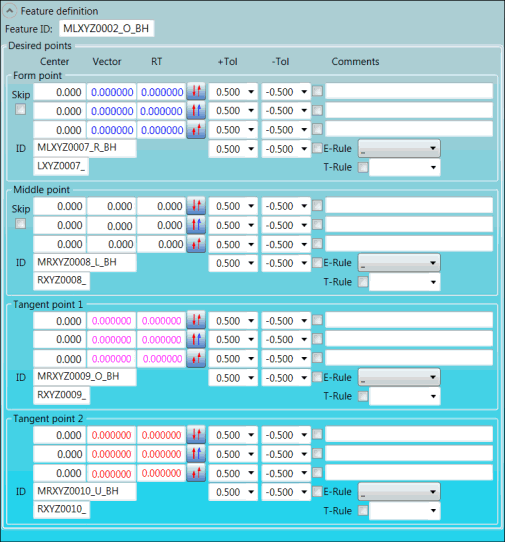Open +Tol dropdown in Form point first row
Viewport: 505px width, 542px height.
[x=233, y=92]
